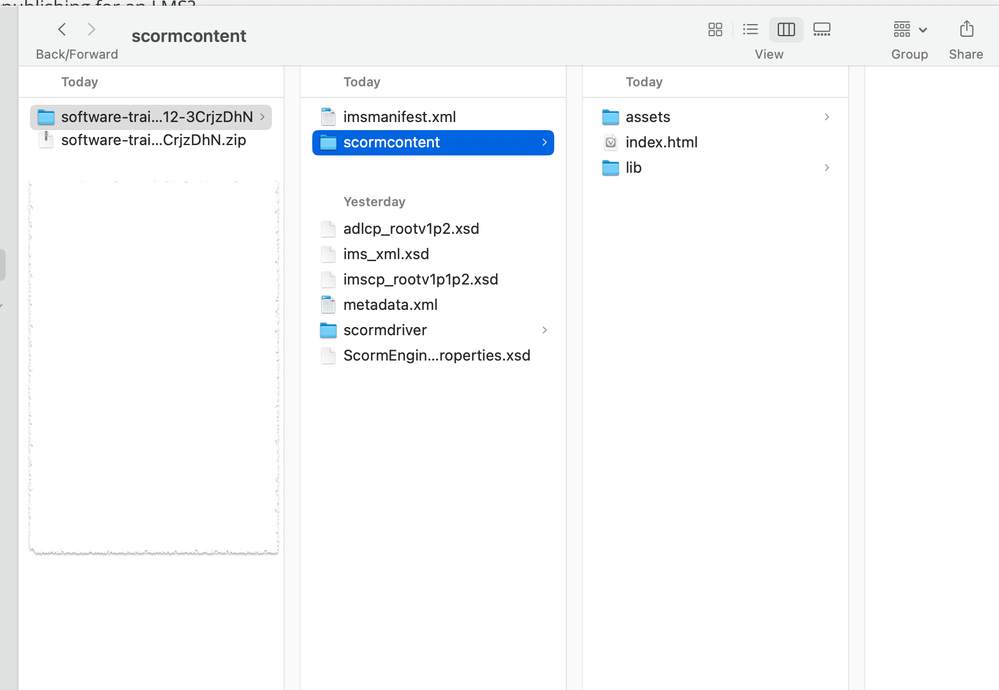Open the Group options dropdown
The image size is (999, 690).
coord(910,30)
